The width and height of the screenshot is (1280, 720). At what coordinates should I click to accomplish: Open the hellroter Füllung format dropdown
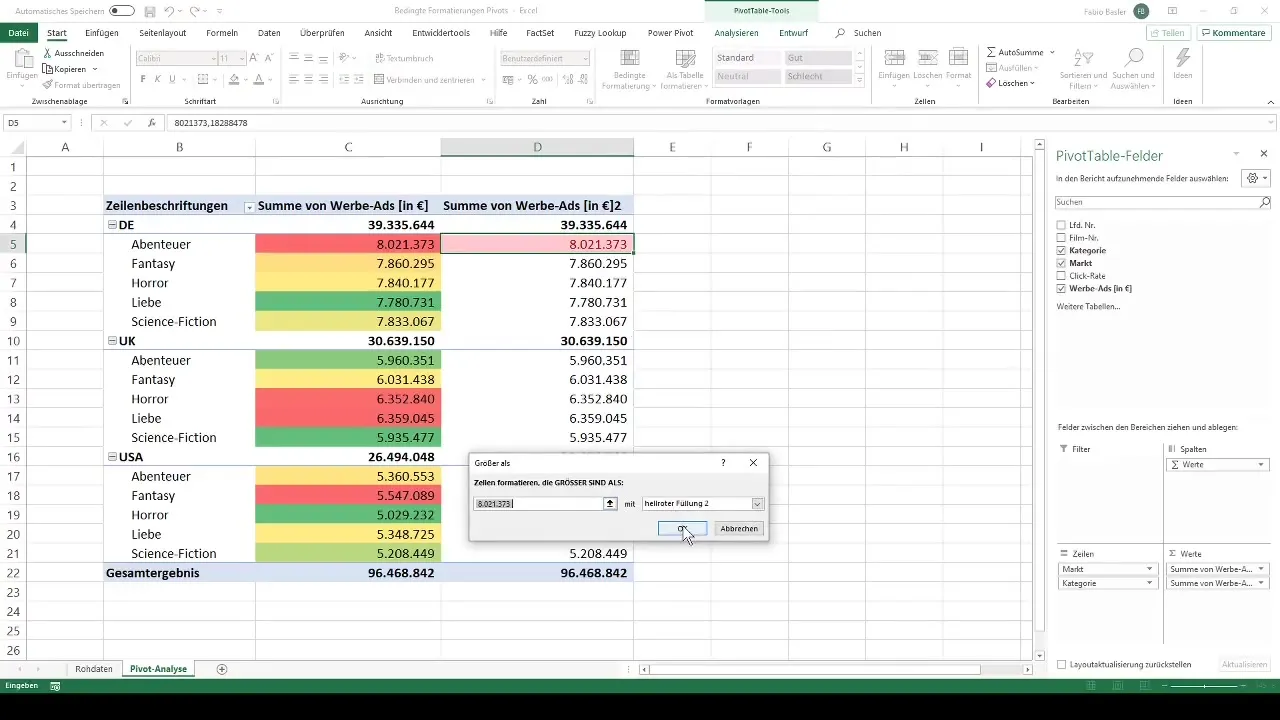757,504
